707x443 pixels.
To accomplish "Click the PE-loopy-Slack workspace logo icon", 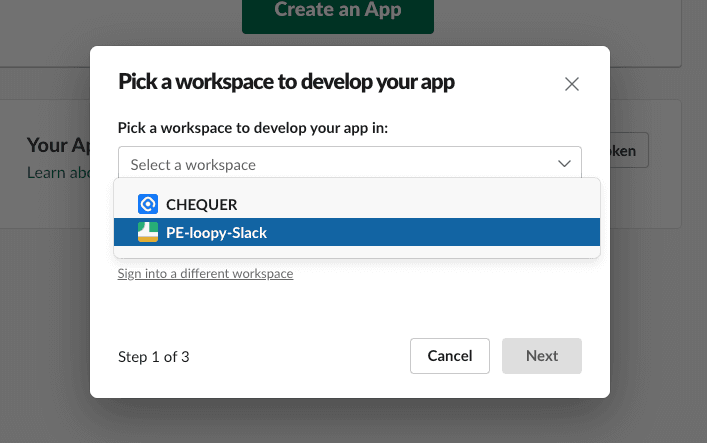I will tap(148, 232).
